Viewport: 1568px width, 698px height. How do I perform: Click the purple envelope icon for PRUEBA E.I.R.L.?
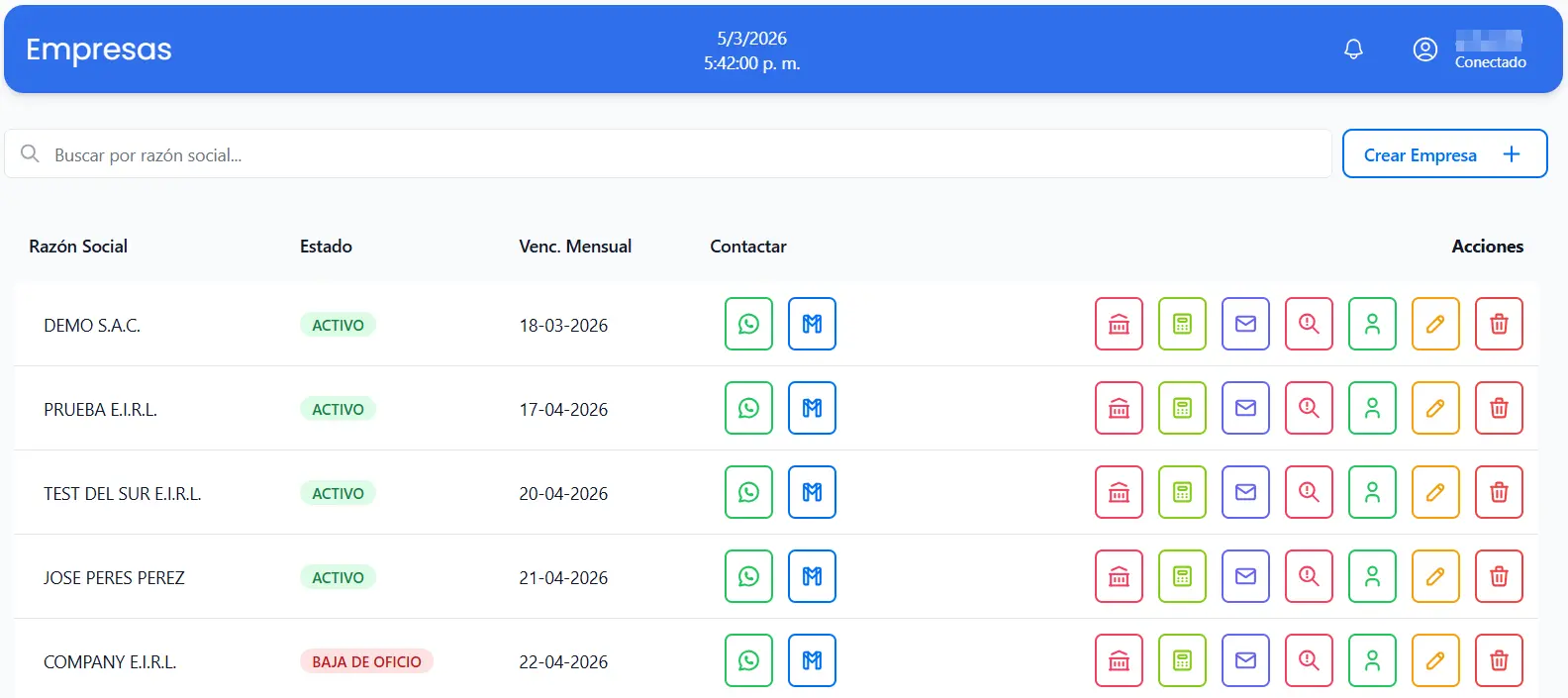click(x=1245, y=408)
